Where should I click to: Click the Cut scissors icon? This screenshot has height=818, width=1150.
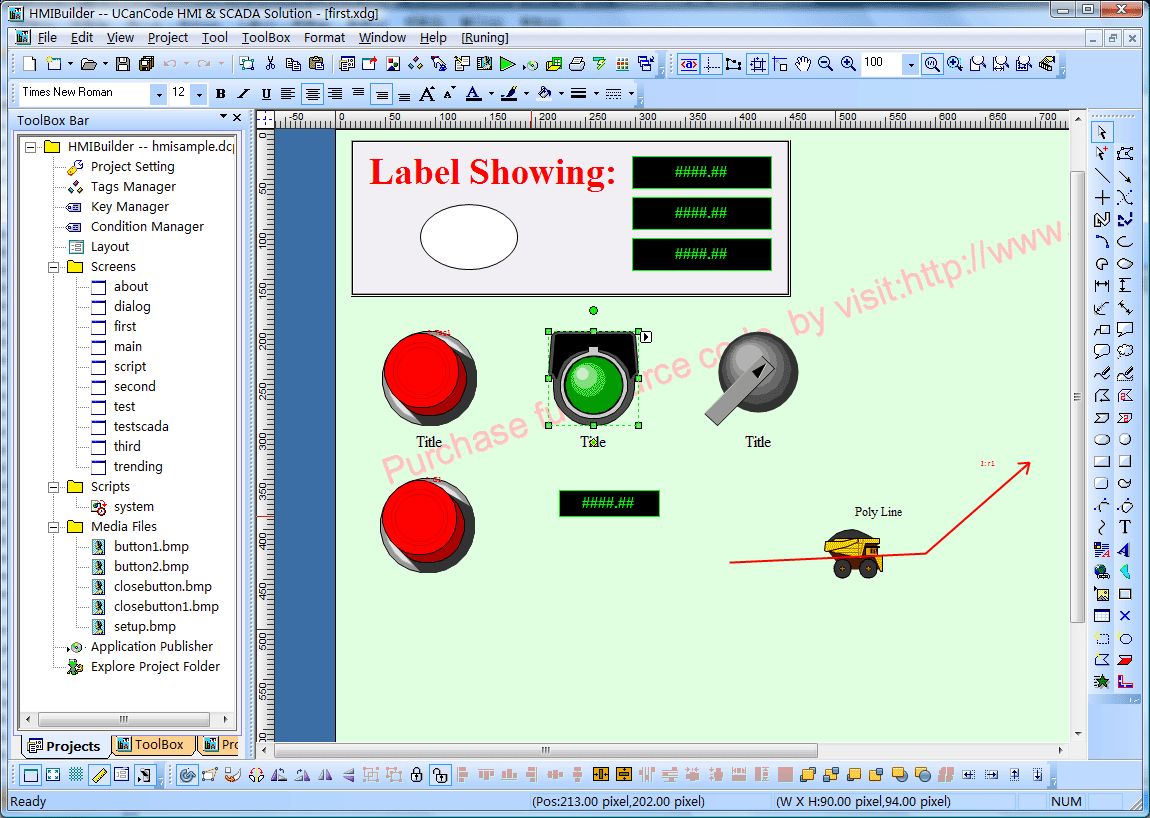(270, 64)
